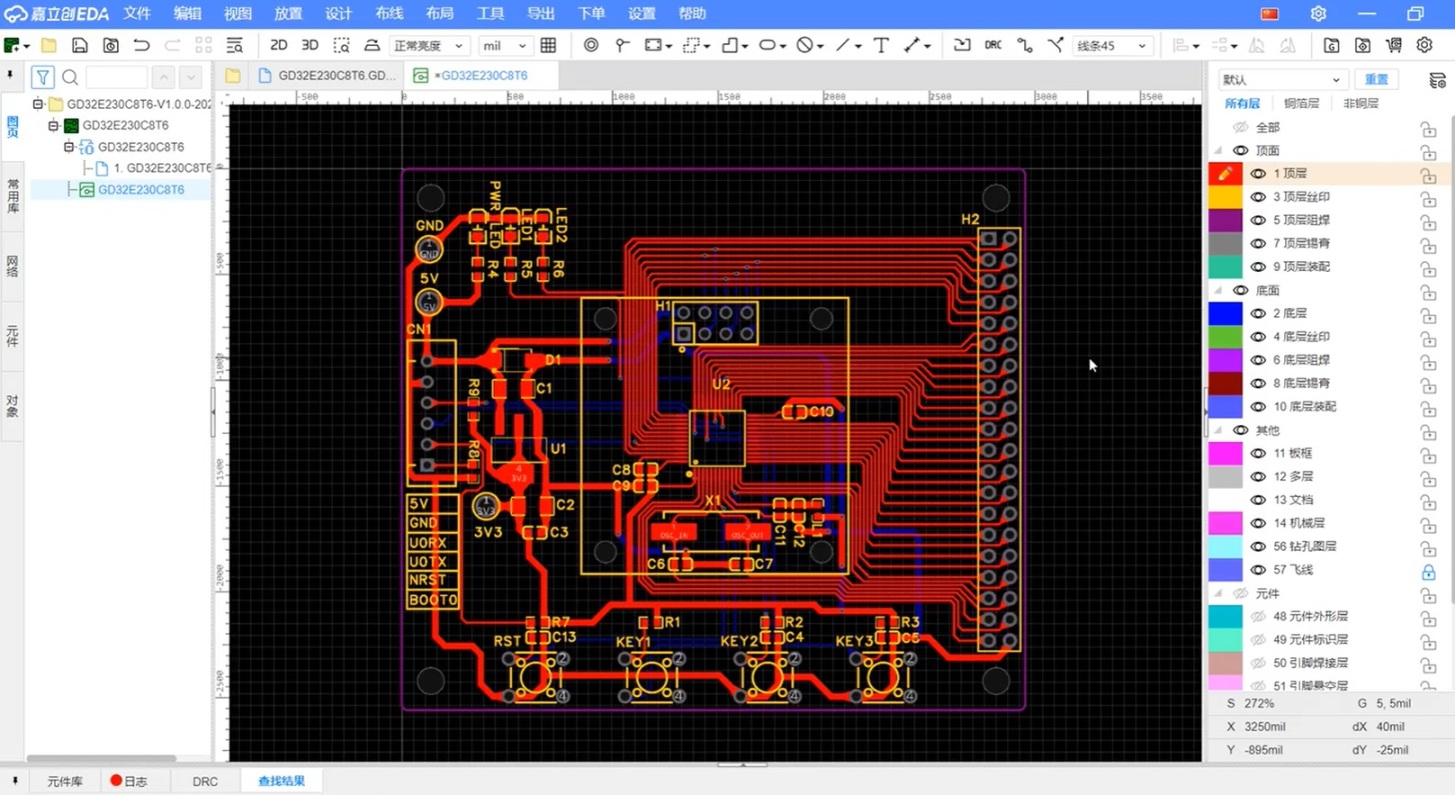Select the 铜箔层 layer filter

(1301, 103)
